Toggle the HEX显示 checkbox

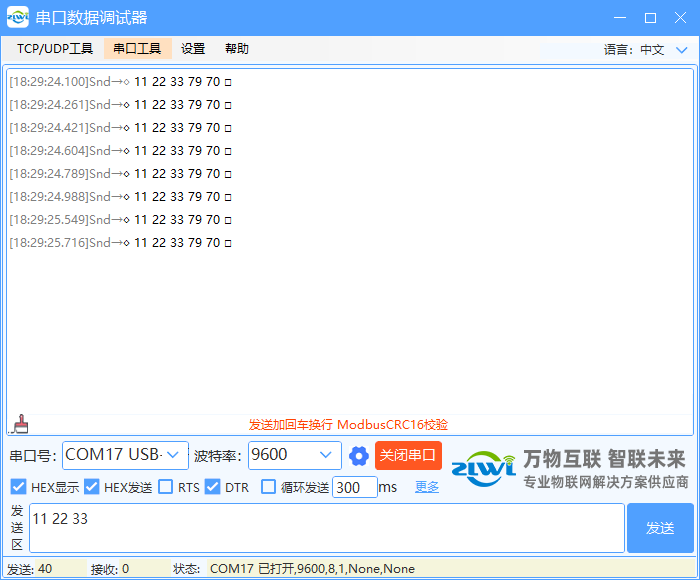pos(18,487)
